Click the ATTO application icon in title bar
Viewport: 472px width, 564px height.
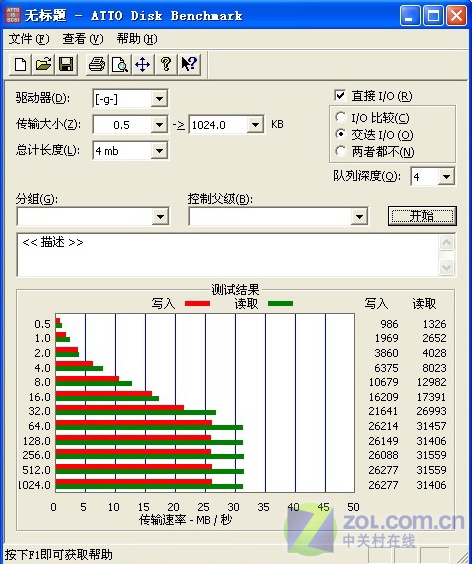(x=13, y=15)
